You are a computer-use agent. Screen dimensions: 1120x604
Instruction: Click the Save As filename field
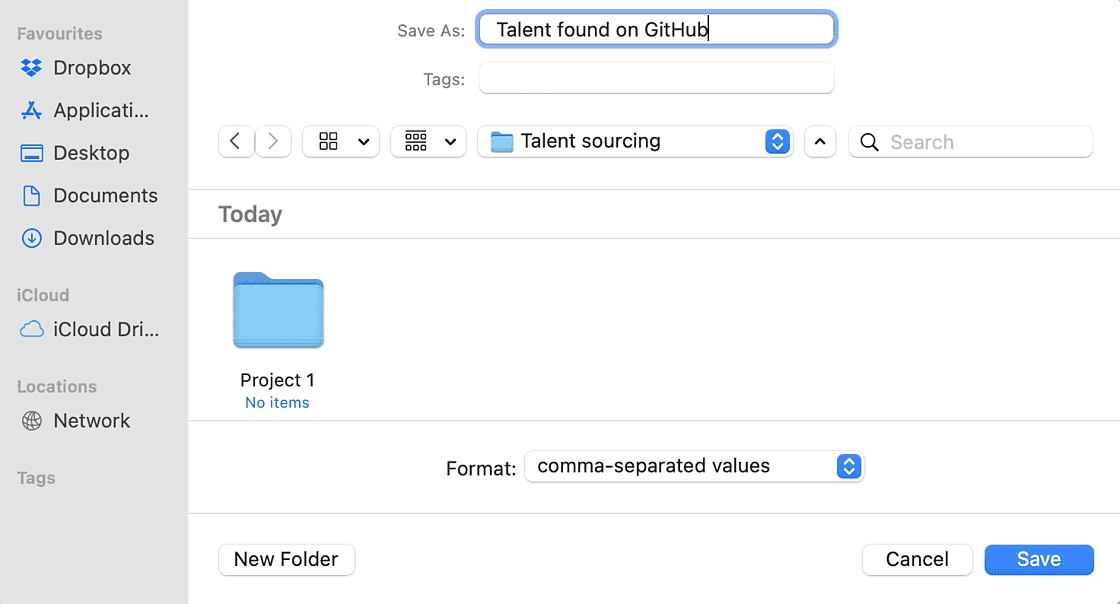[x=656, y=30]
